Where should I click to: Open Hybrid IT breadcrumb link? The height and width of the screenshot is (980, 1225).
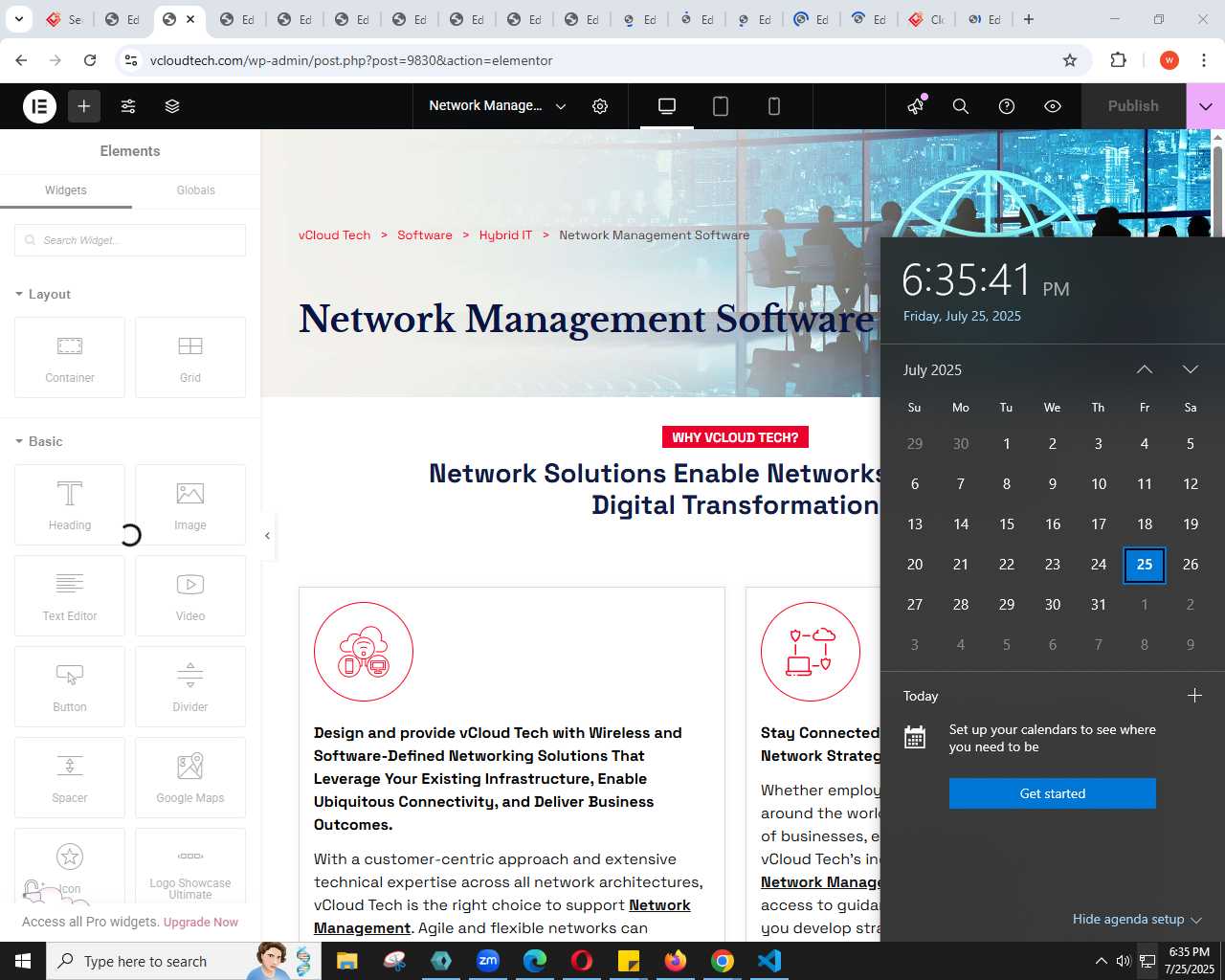coord(505,235)
